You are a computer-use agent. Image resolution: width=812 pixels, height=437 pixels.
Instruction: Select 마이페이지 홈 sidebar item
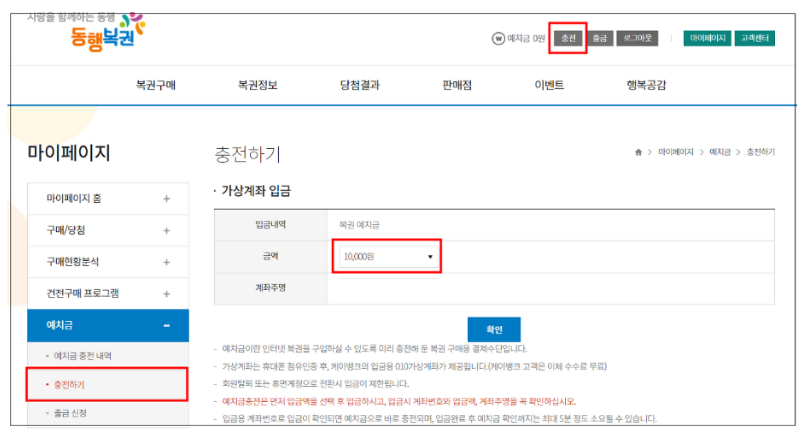coord(108,199)
